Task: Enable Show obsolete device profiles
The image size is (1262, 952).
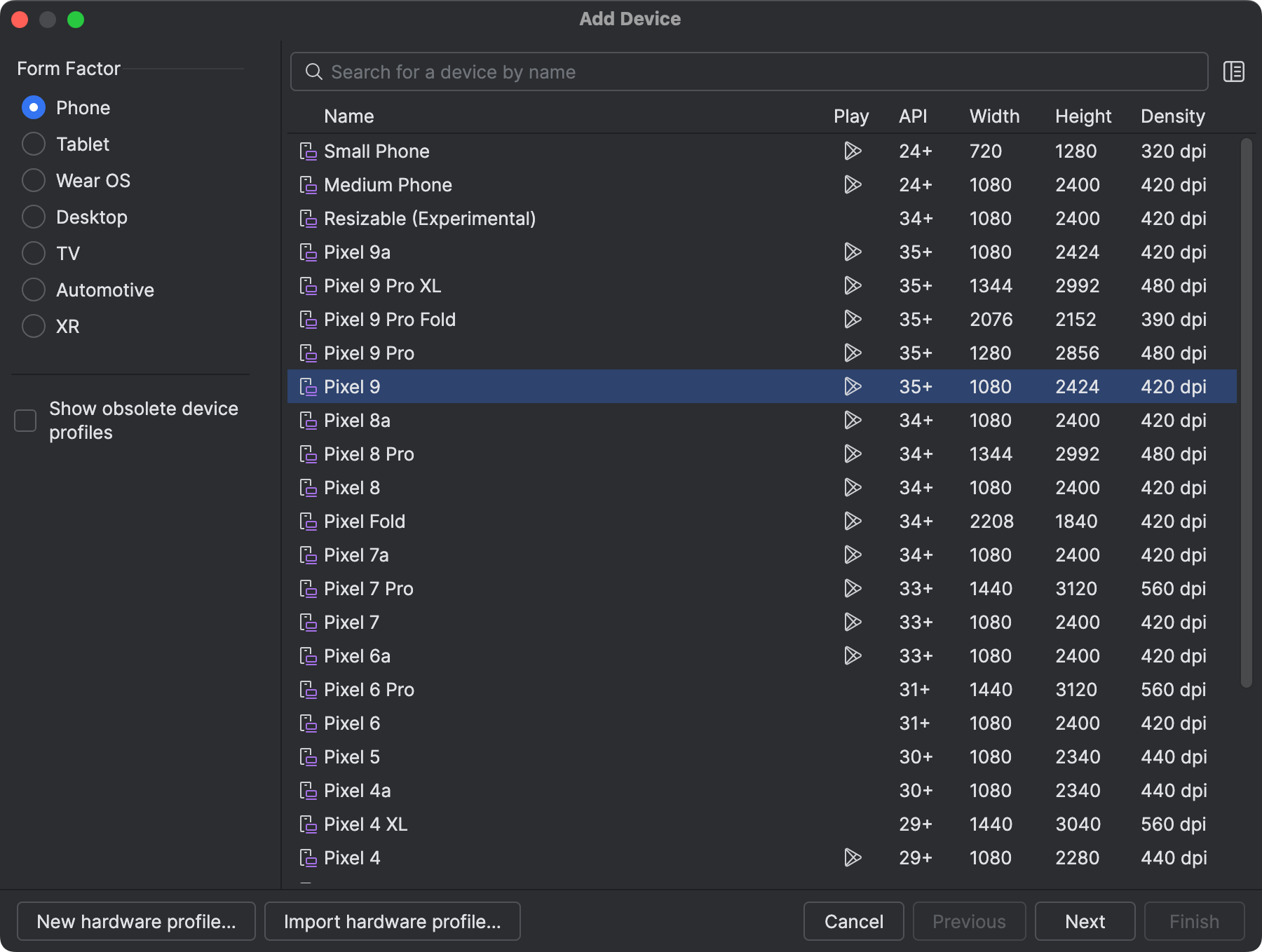Action: 25,420
